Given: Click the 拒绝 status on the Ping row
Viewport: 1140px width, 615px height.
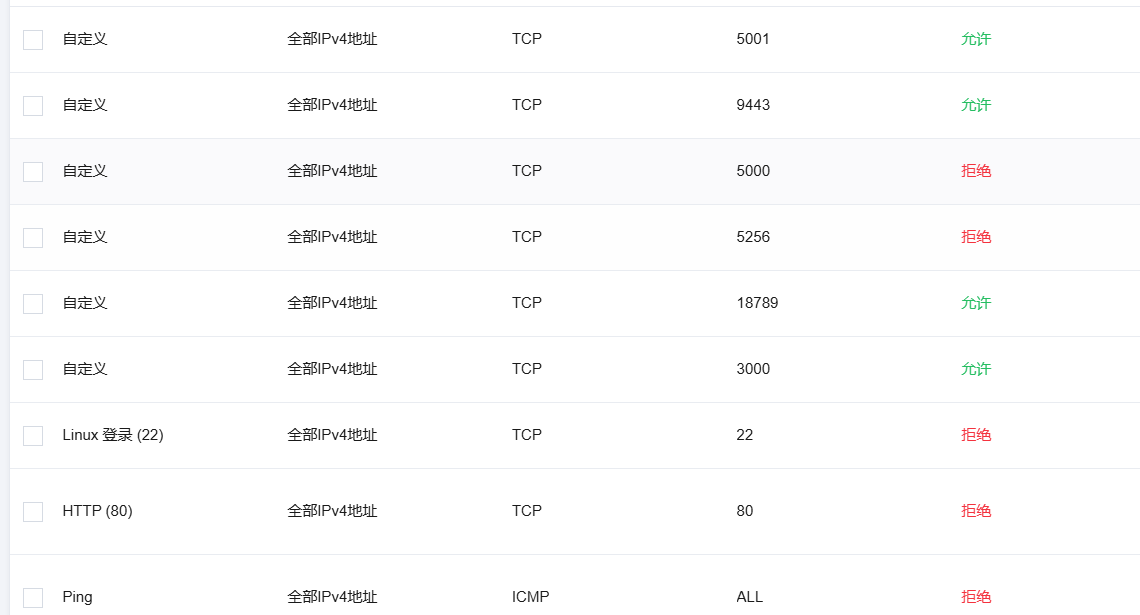Looking at the screenshot, I should 976,597.
